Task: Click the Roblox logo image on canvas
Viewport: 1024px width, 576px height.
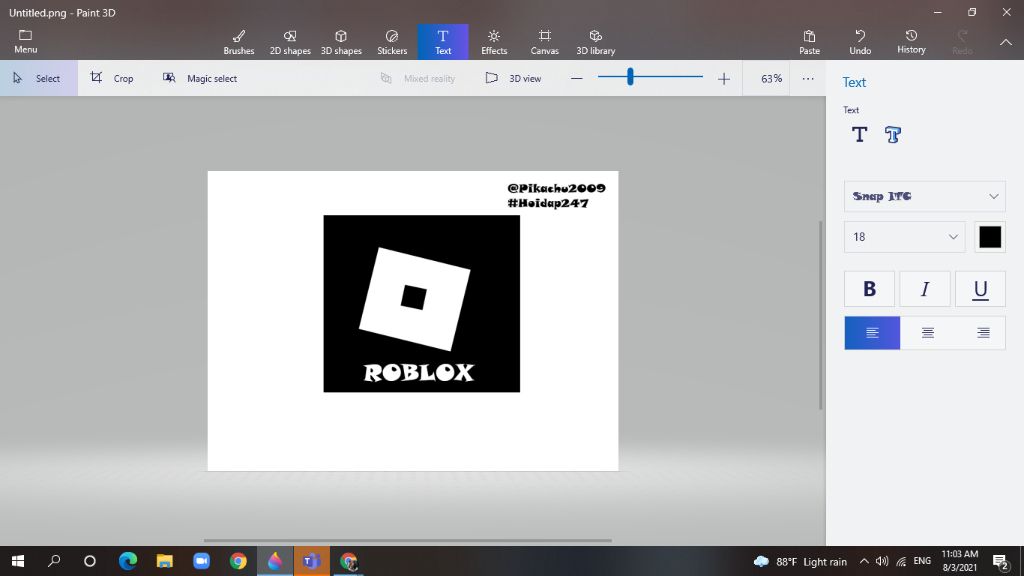Action: tap(421, 304)
